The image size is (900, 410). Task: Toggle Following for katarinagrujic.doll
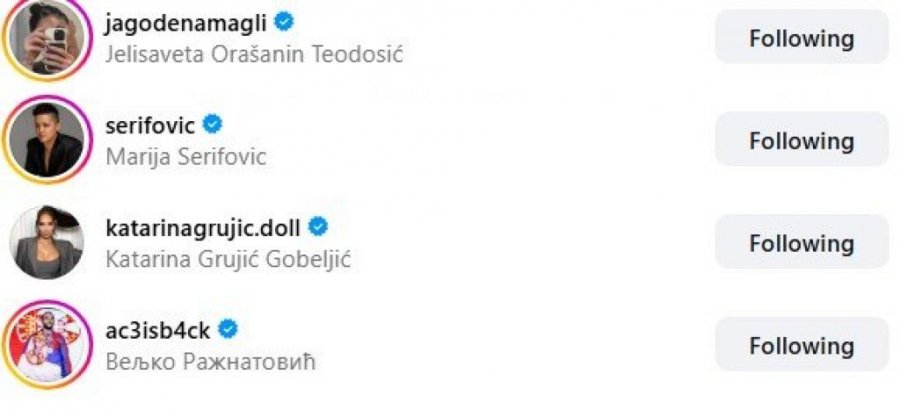pyautogui.click(x=801, y=243)
